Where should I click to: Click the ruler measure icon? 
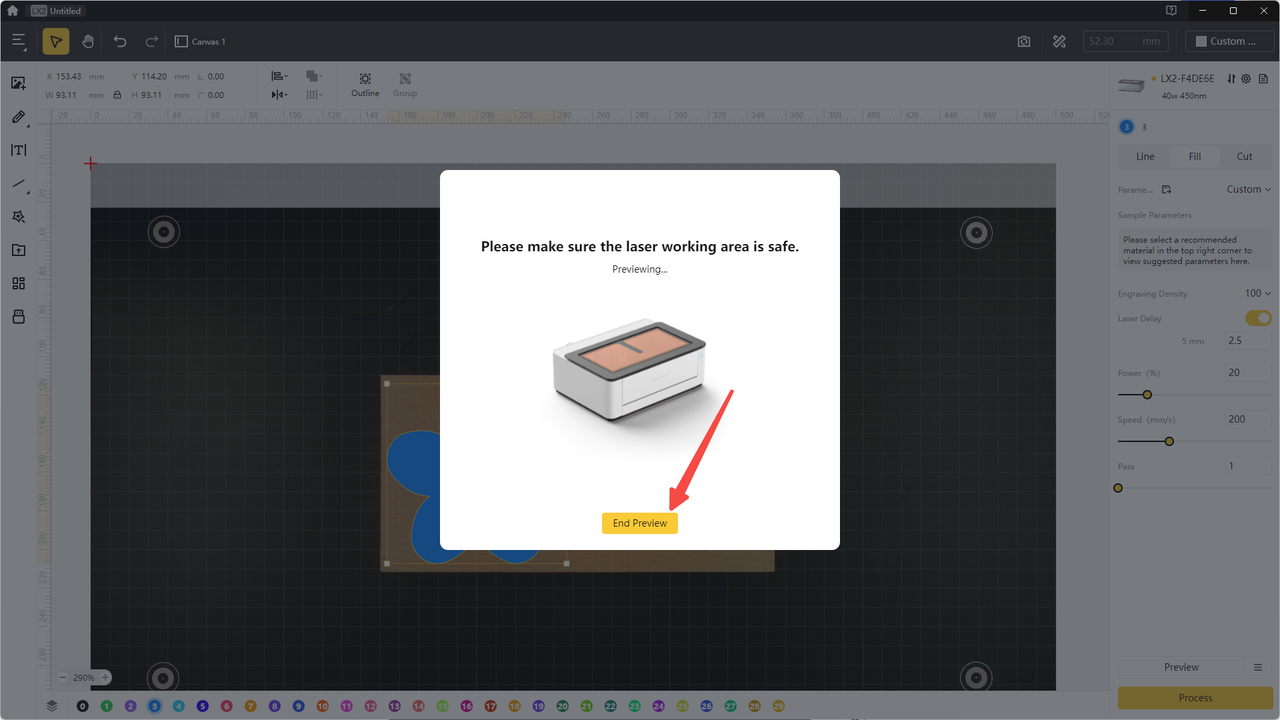(1059, 42)
